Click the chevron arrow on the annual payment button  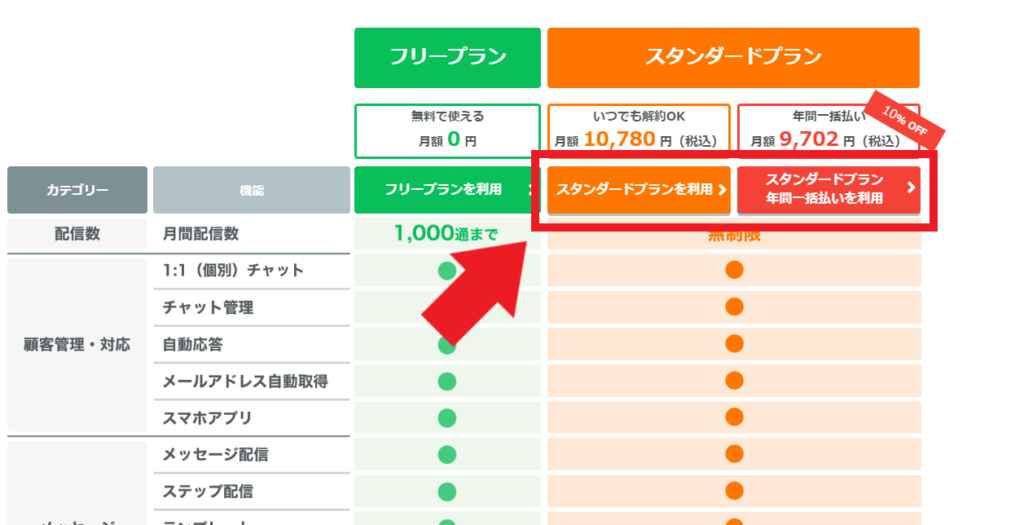pyautogui.click(x=911, y=188)
